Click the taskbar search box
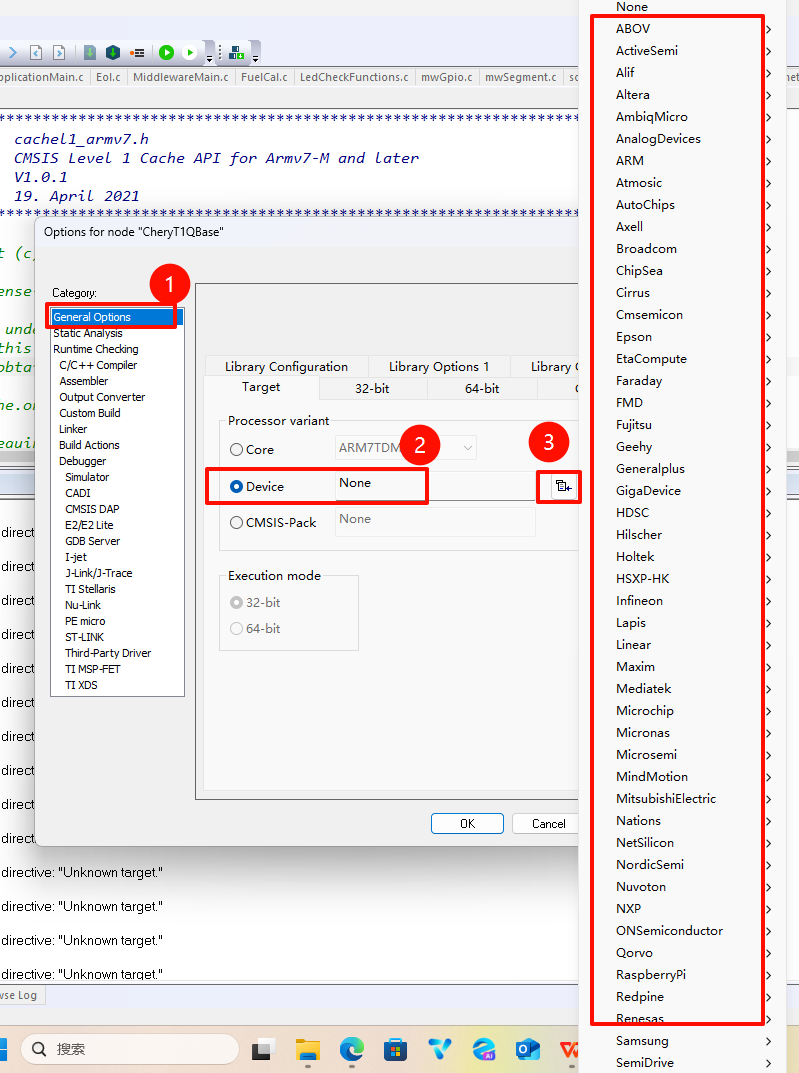Image resolution: width=799 pixels, height=1073 pixels. (130, 1049)
